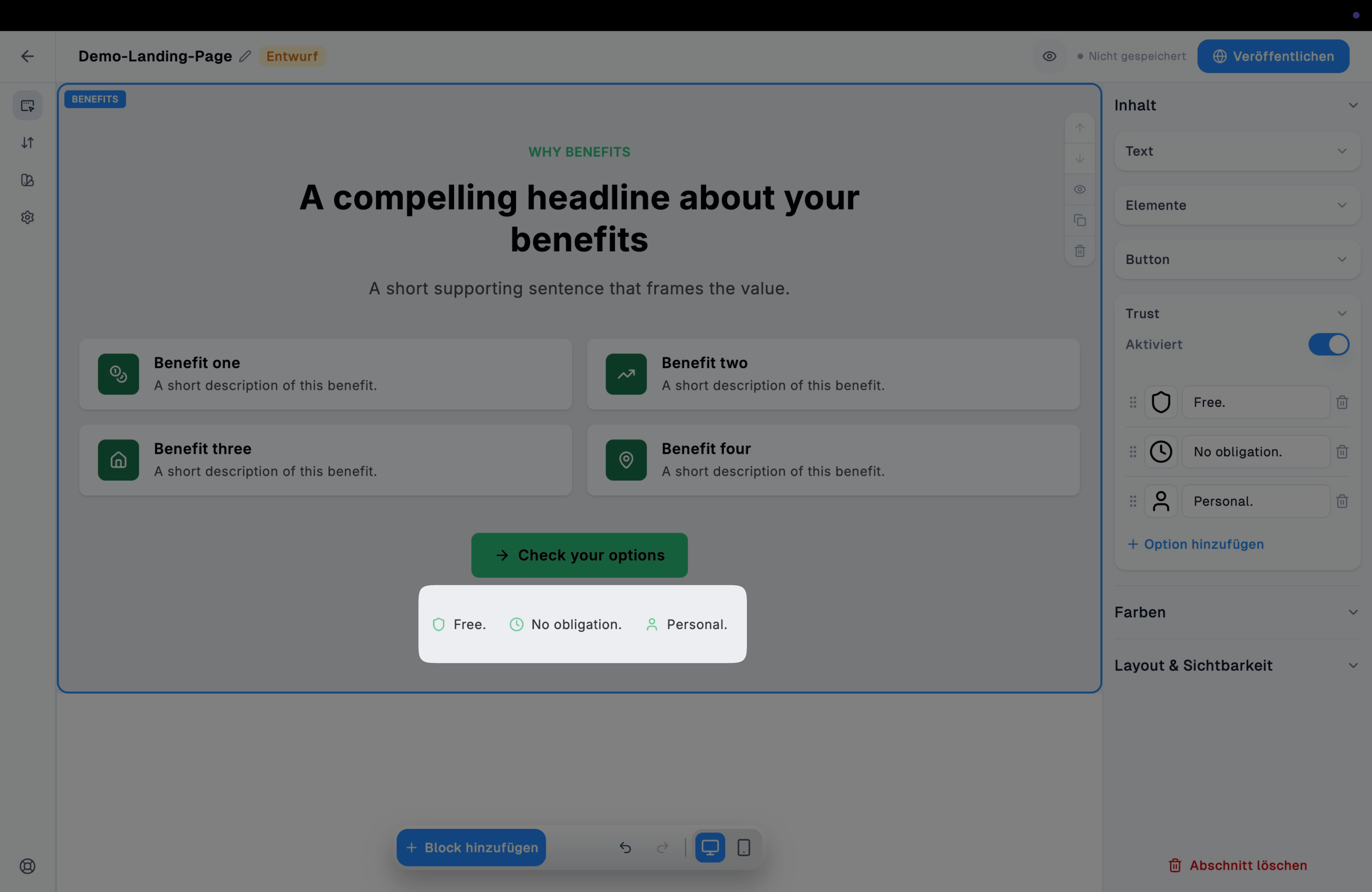Switch to mobile preview mode
The width and height of the screenshot is (1372, 892).
(744, 847)
